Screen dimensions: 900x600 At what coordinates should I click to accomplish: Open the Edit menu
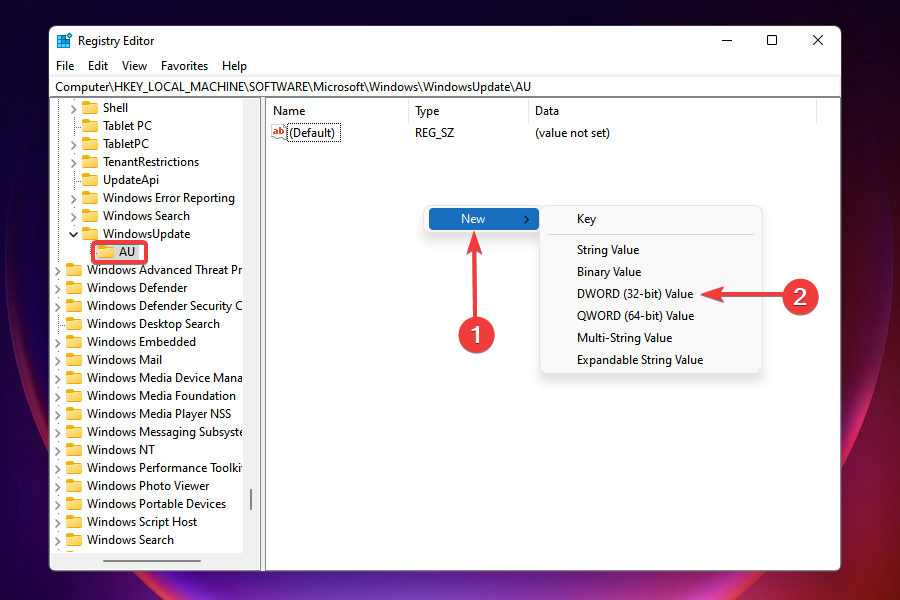tap(98, 66)
